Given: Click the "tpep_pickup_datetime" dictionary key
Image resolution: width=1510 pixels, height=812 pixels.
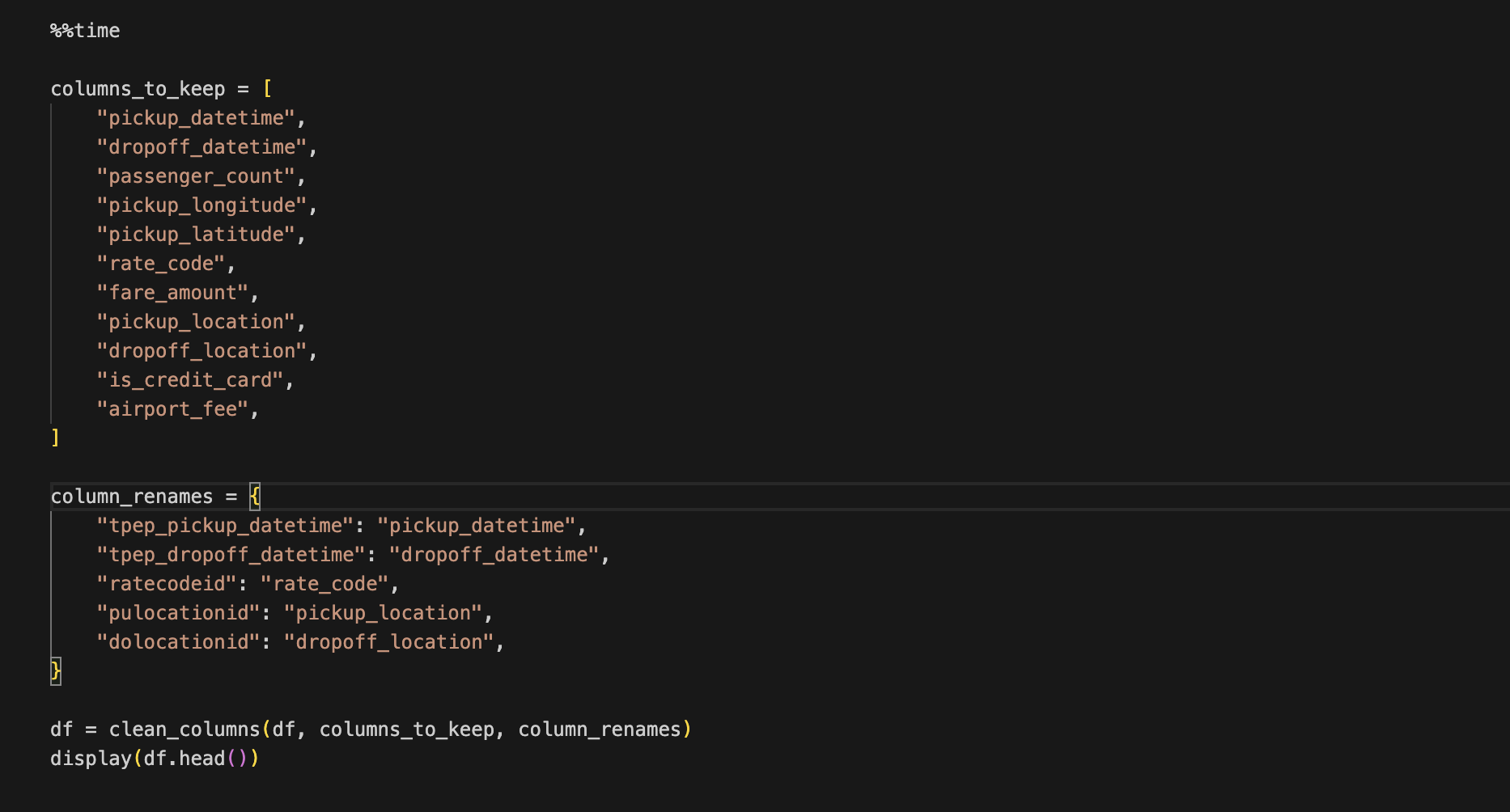Looking at the screenshot, I should (x=225, y=526).
